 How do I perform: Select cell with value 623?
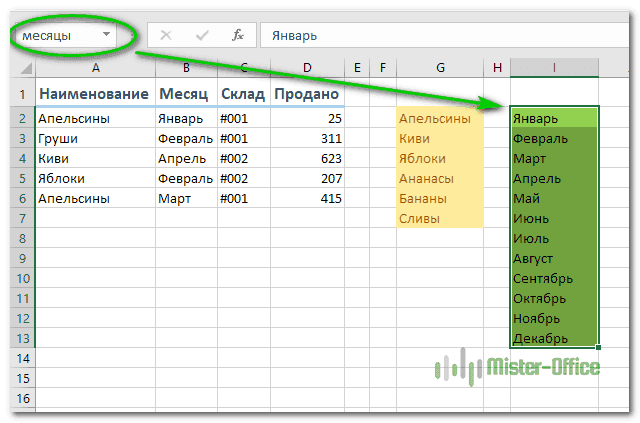(x=307, y=158)
